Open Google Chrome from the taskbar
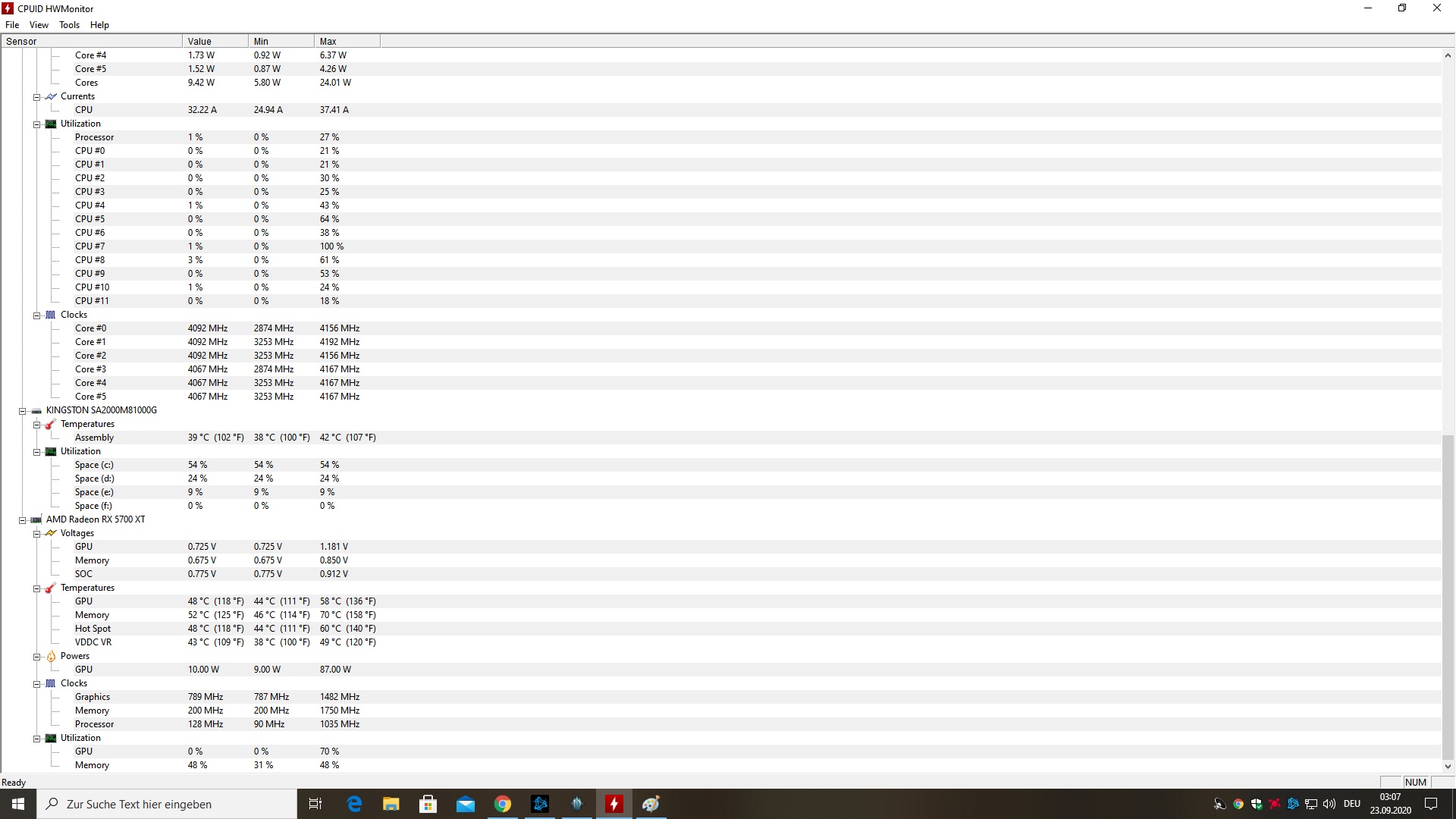This screenshot has width=1456, height=819. click(x=502, y=804)
